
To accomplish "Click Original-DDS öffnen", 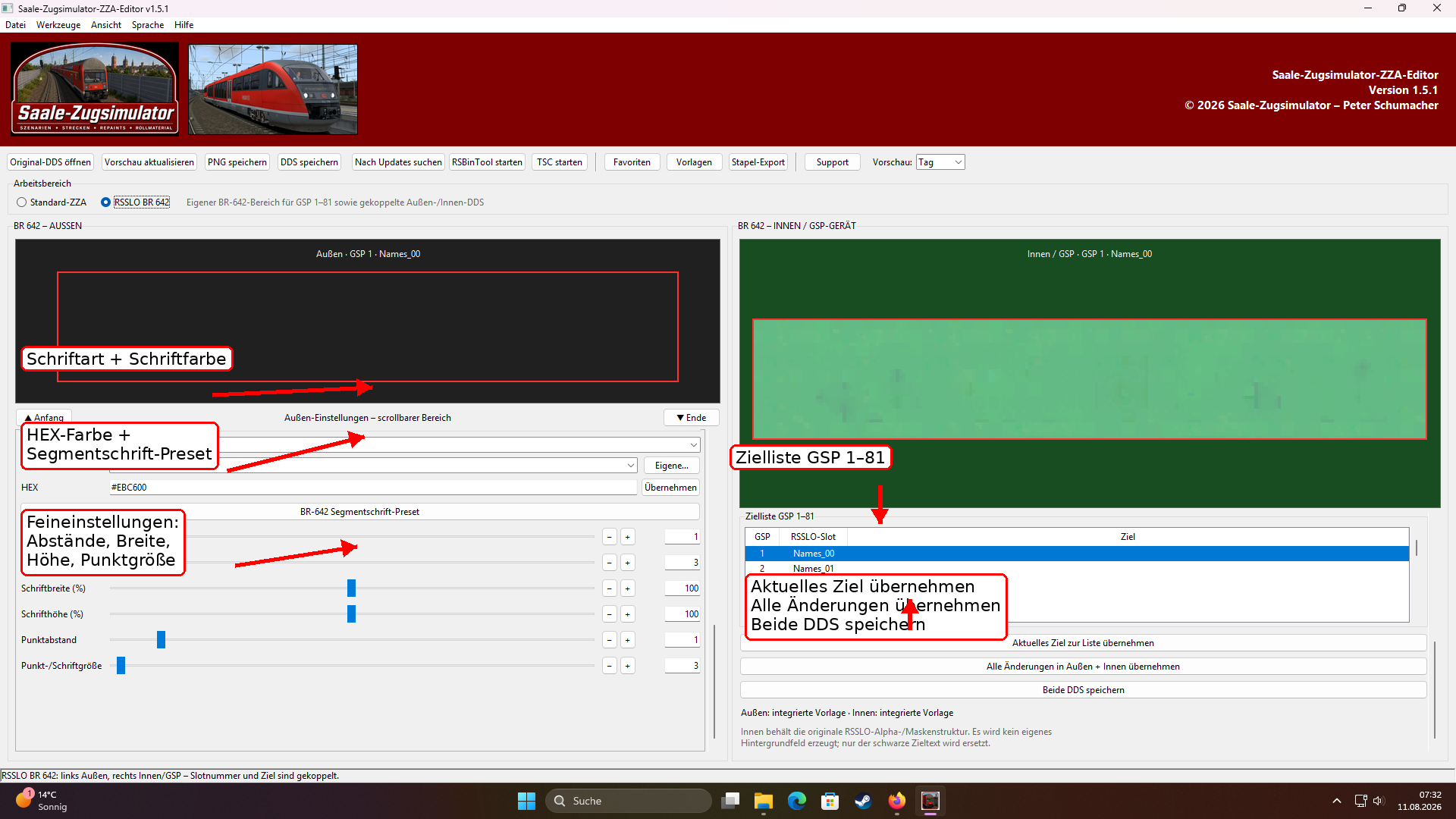I will coord(50,162).
